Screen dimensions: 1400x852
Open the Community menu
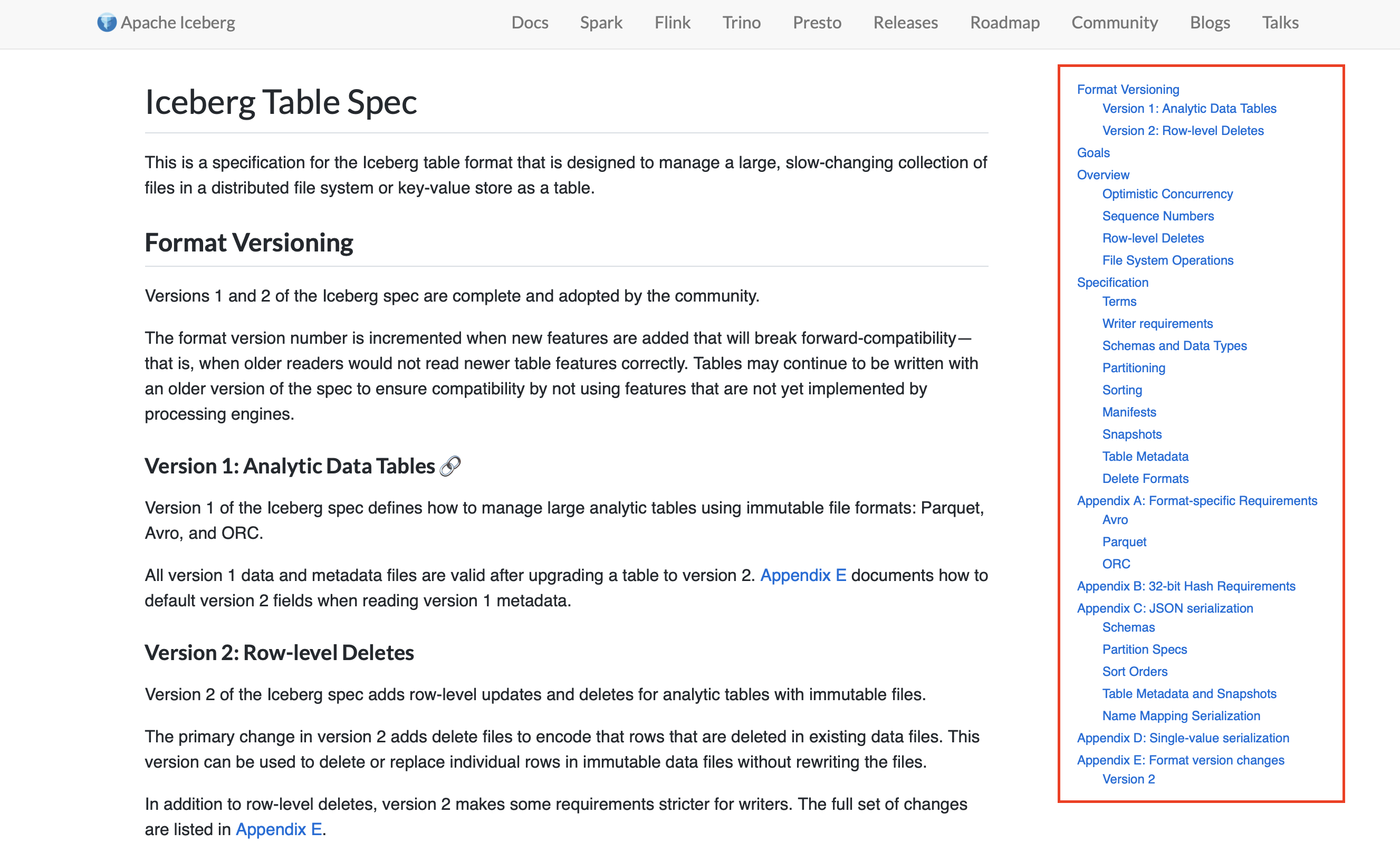pos(1114,23)
